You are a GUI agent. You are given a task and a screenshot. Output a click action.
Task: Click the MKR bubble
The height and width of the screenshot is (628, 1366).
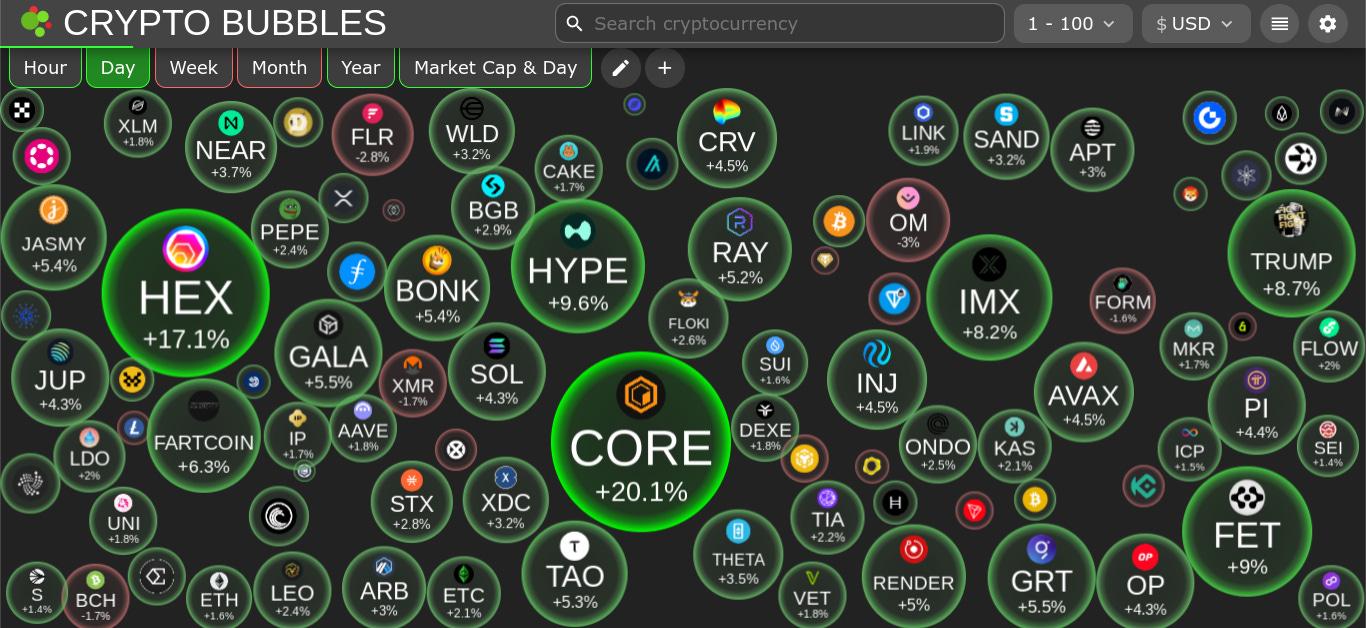click(1194, 346)
